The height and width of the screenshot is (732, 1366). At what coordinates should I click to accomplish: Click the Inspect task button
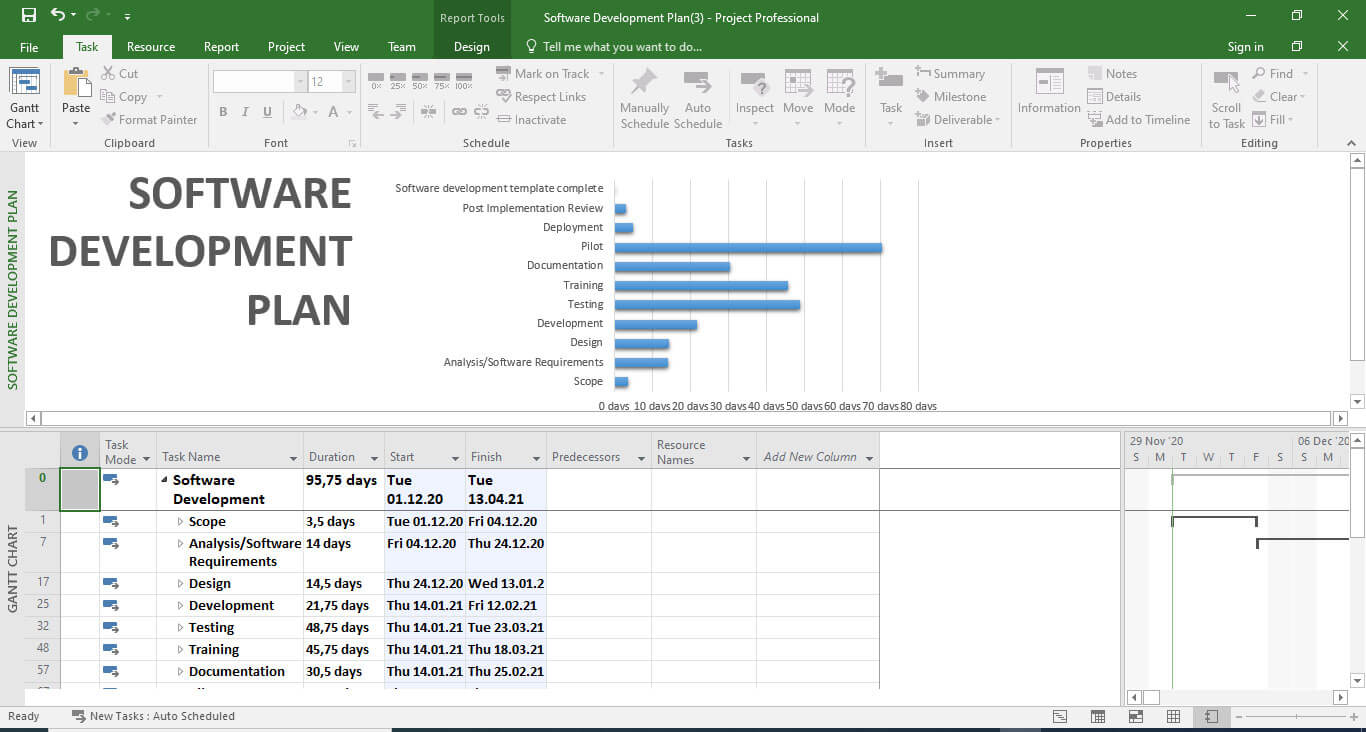pos(755,98)
